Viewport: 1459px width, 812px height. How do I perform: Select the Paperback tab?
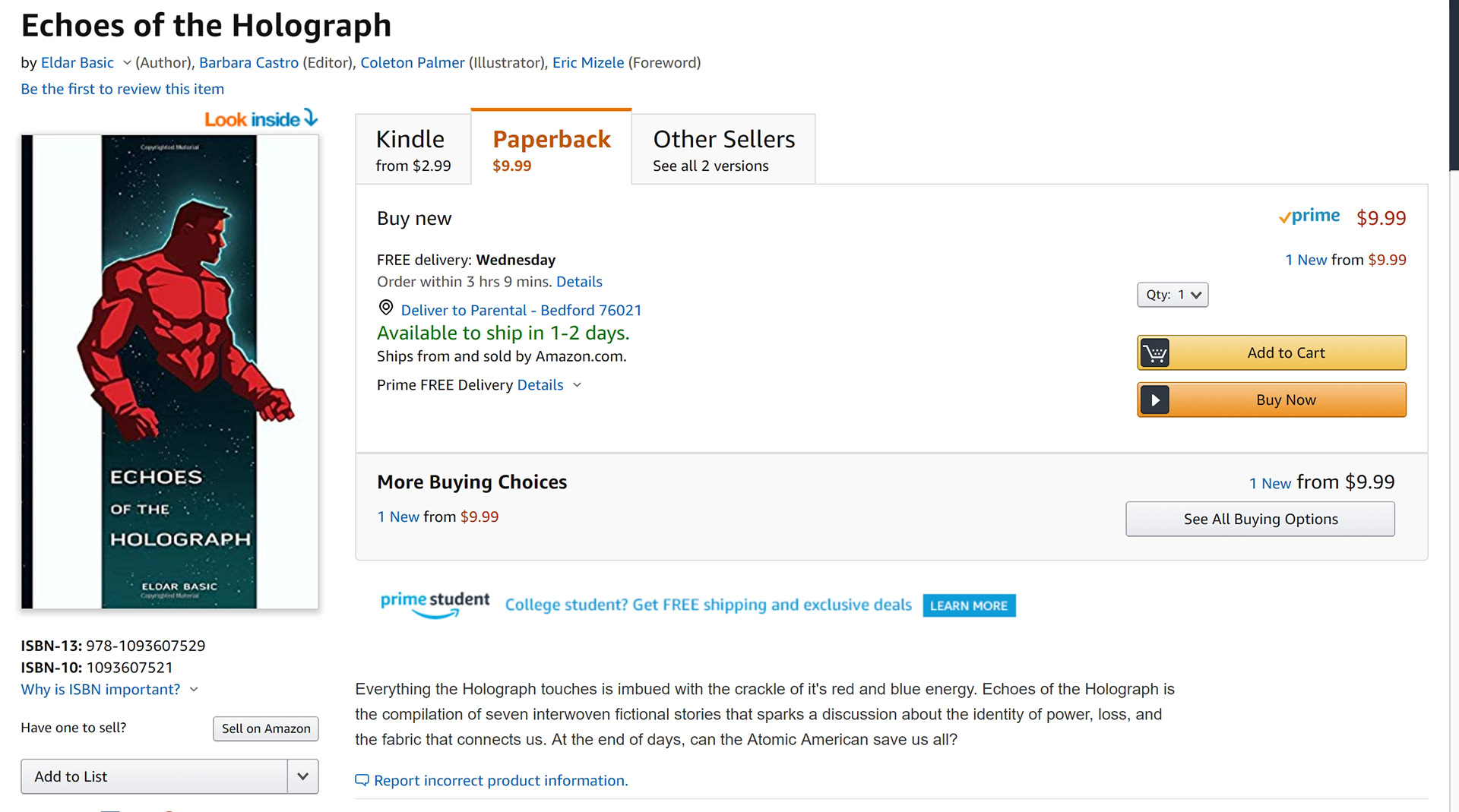click(551, 150)
